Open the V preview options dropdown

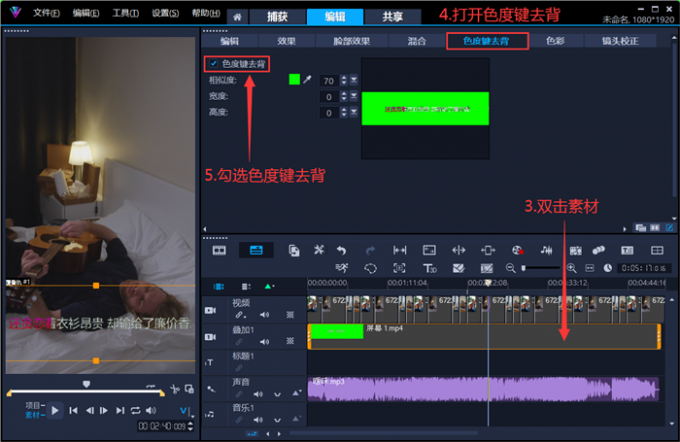pyautogui.click(x=186, y=411)
